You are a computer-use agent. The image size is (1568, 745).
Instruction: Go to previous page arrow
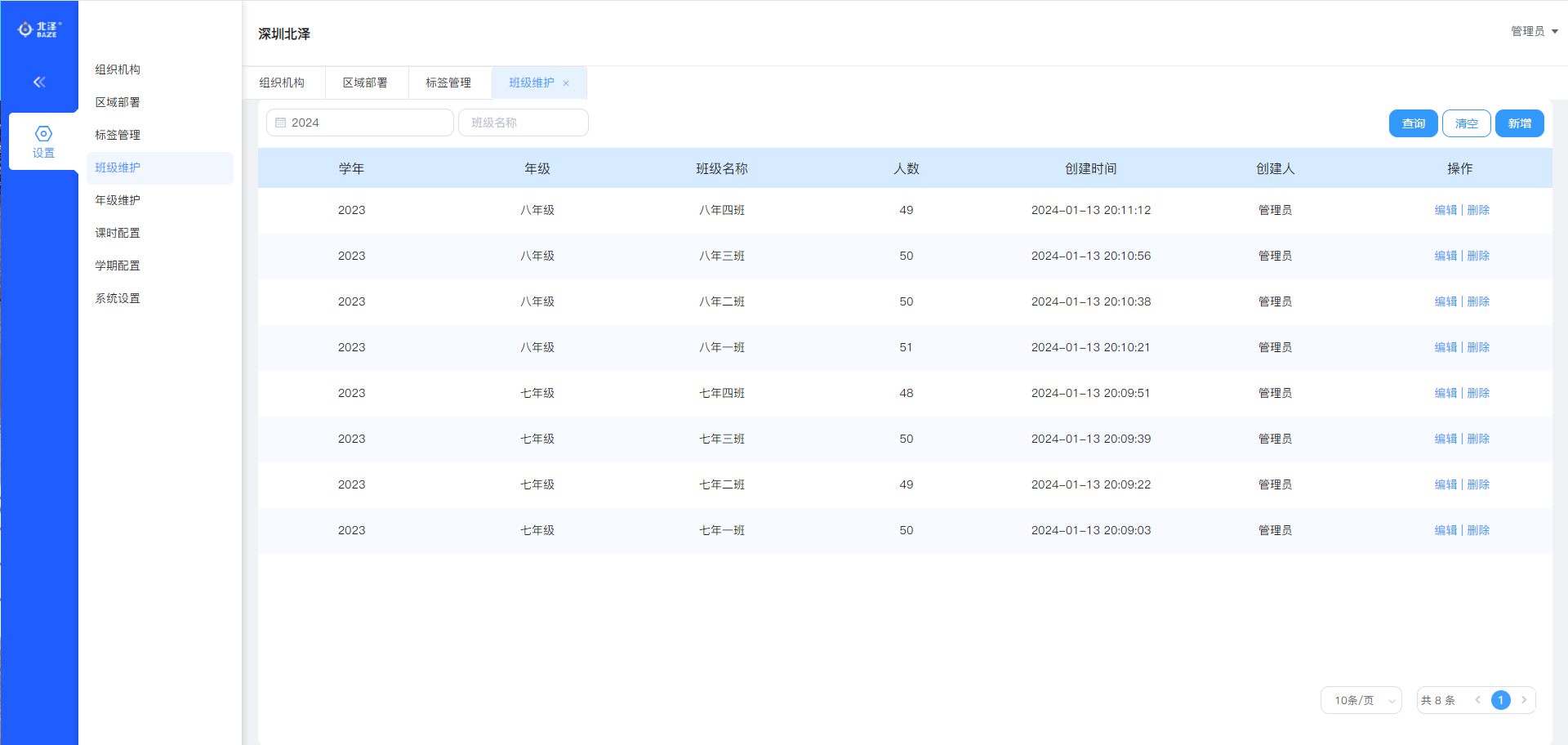coord(1477,700)
